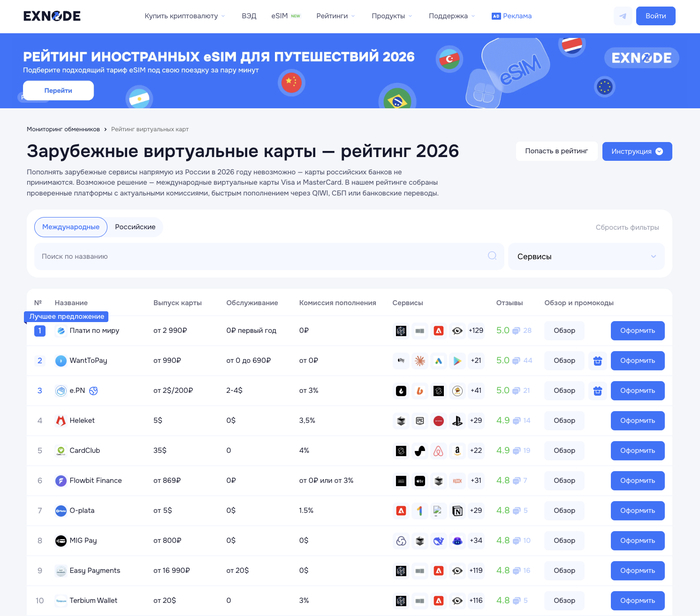The width and height of the screenshot is (700, 616).
Task: Click the Плати по миру logo icon
Action: pos(61,331)
